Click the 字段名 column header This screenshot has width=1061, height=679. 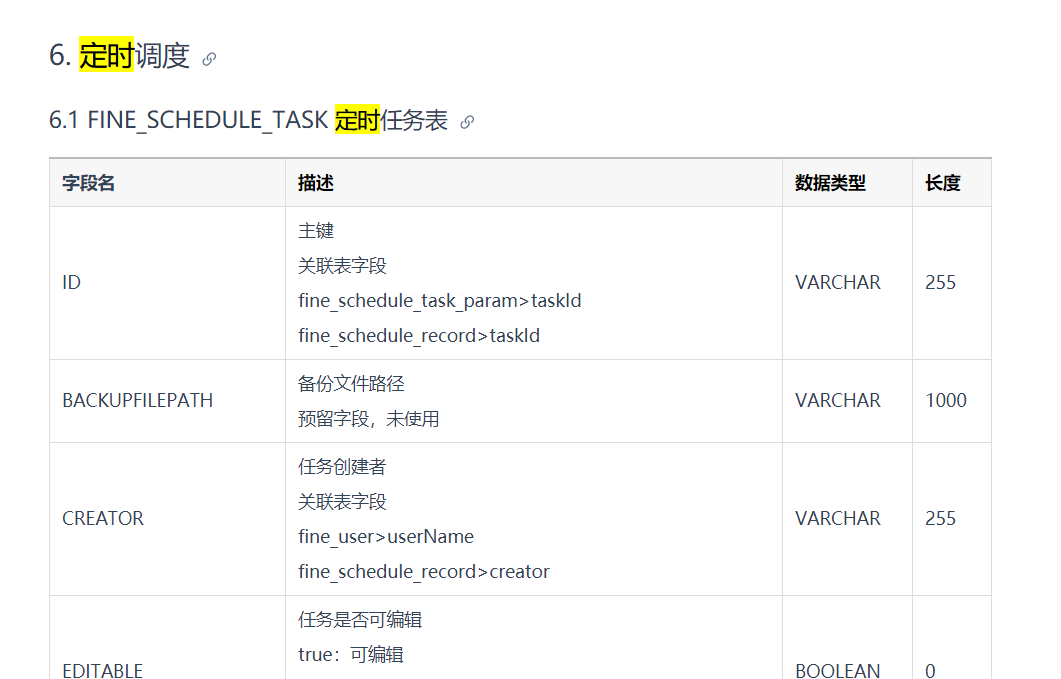pos(89,183)
